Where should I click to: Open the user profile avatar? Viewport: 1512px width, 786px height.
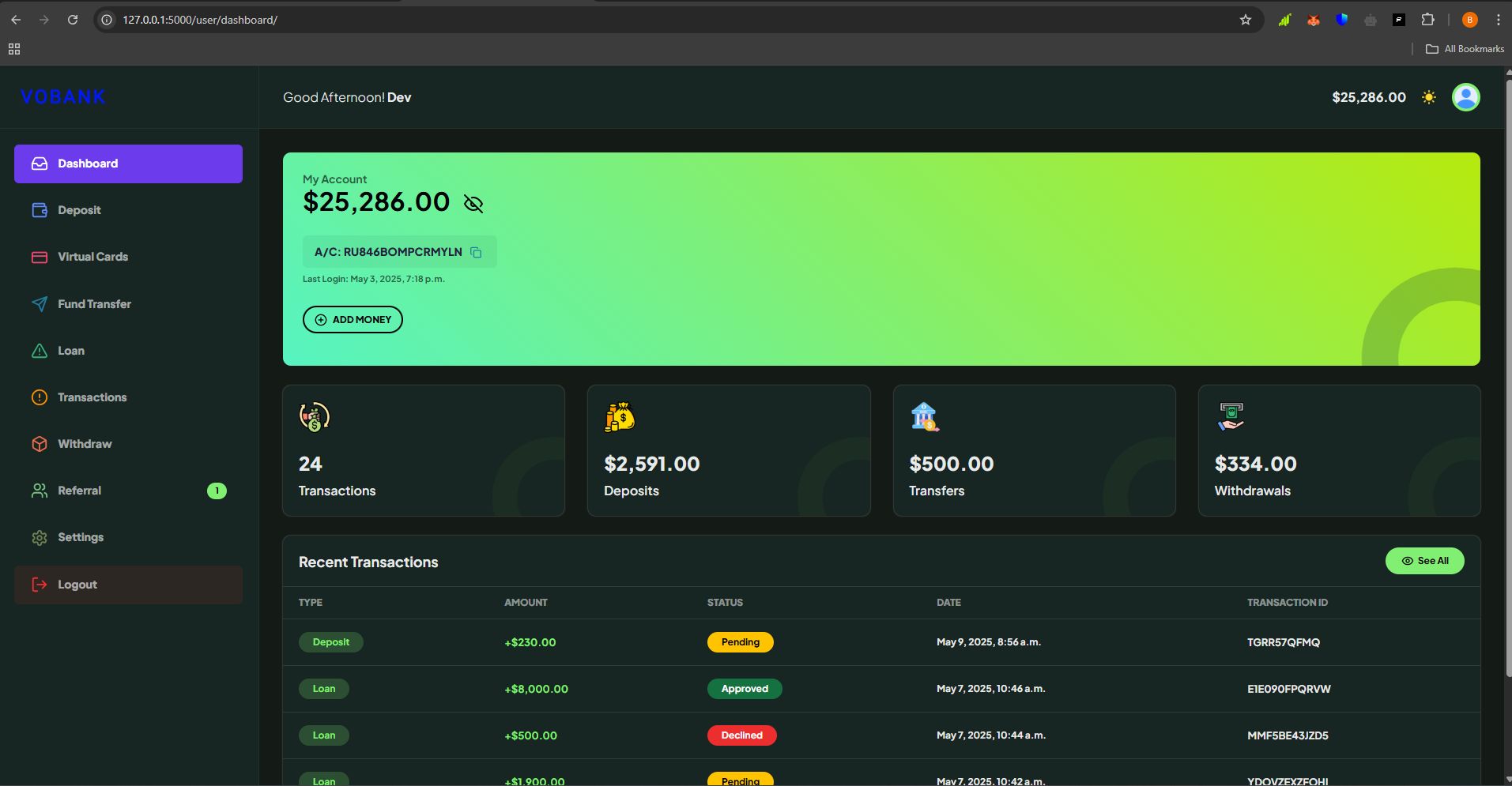[1466, 97]
